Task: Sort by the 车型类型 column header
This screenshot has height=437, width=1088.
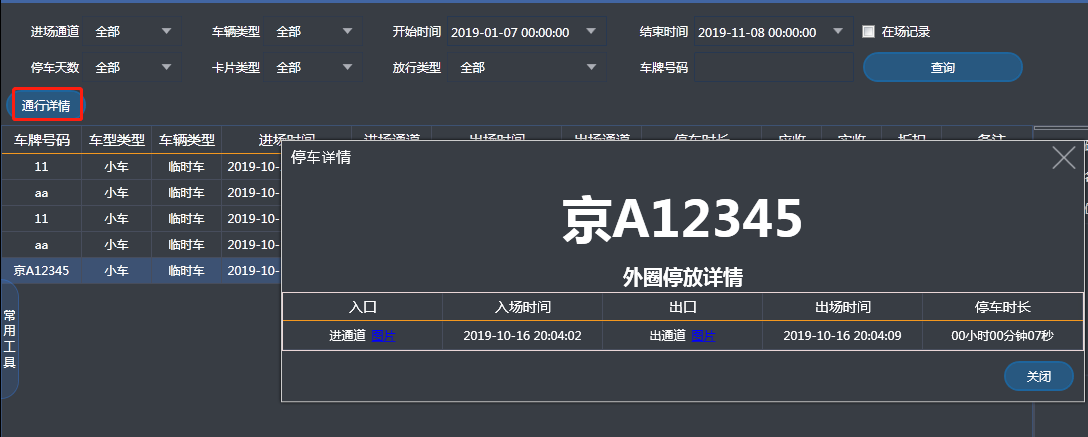Action: [x=117, y=140]
